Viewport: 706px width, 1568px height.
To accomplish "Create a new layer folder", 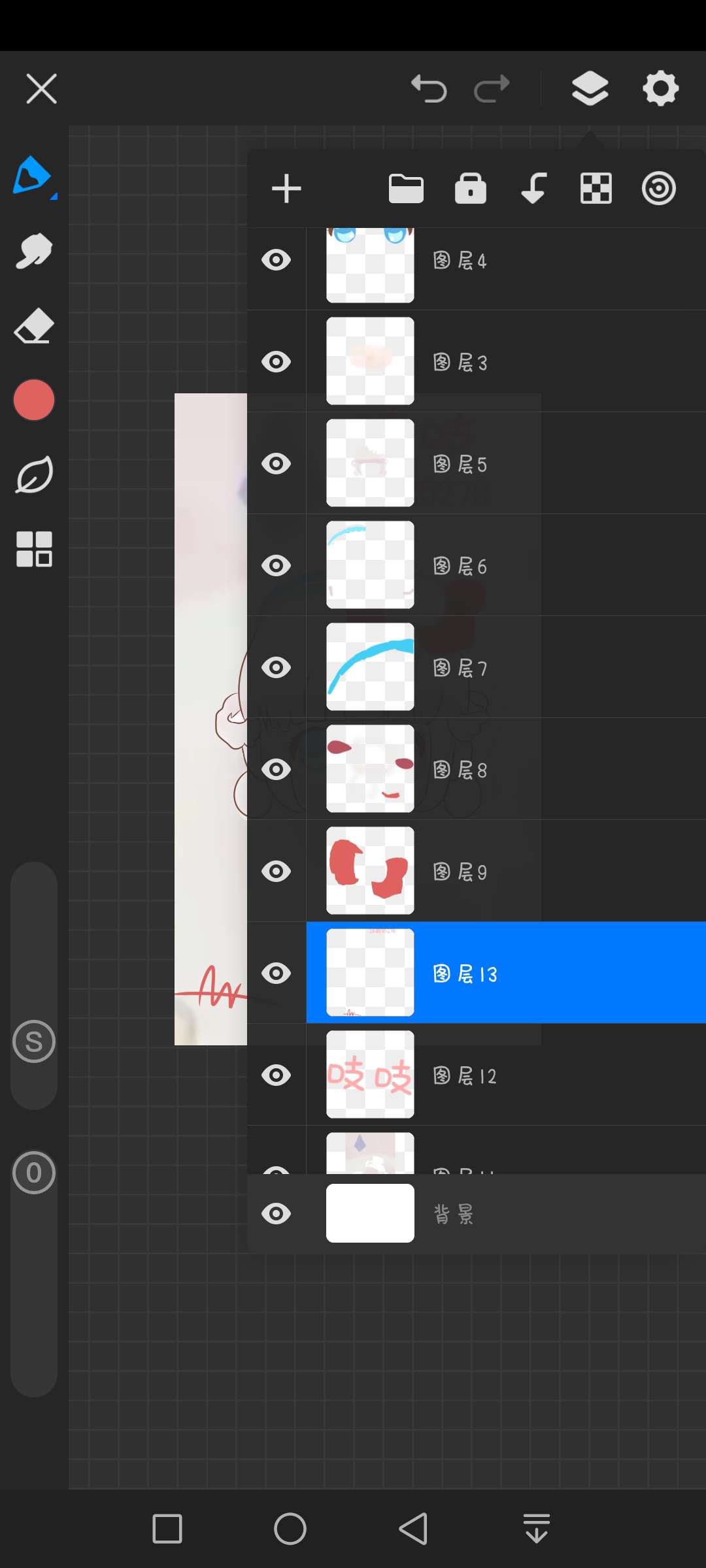I will (x=406, y=189).
